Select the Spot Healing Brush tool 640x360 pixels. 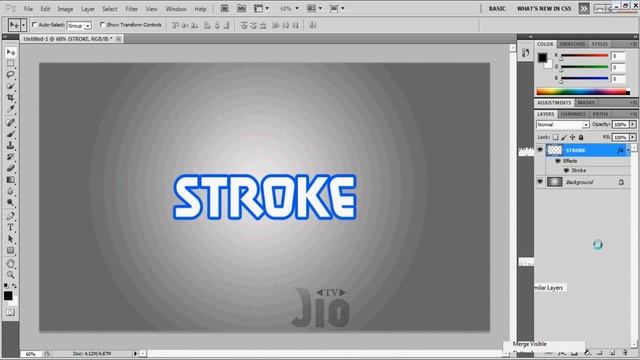pyautogui.click(x=11, y=122)
